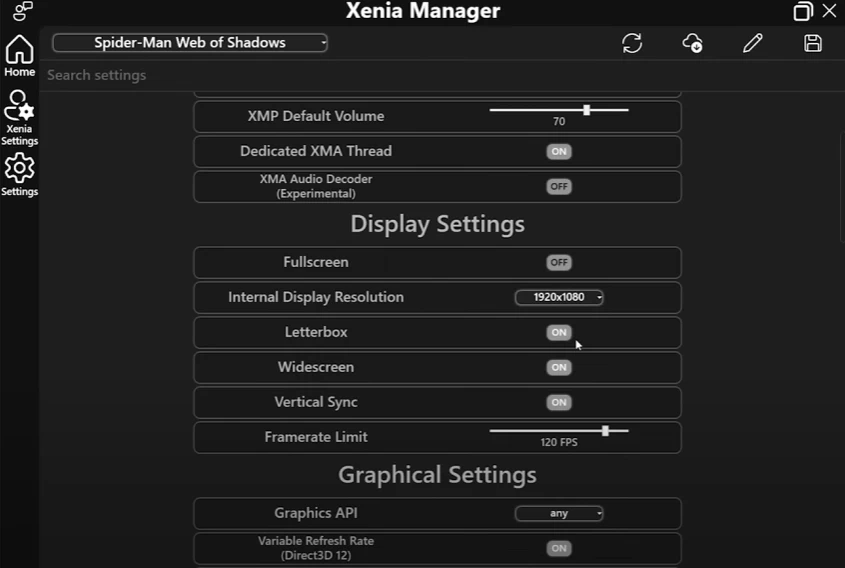Click the pencil edit icon
The image size is (845, 568).
[753, 43]
